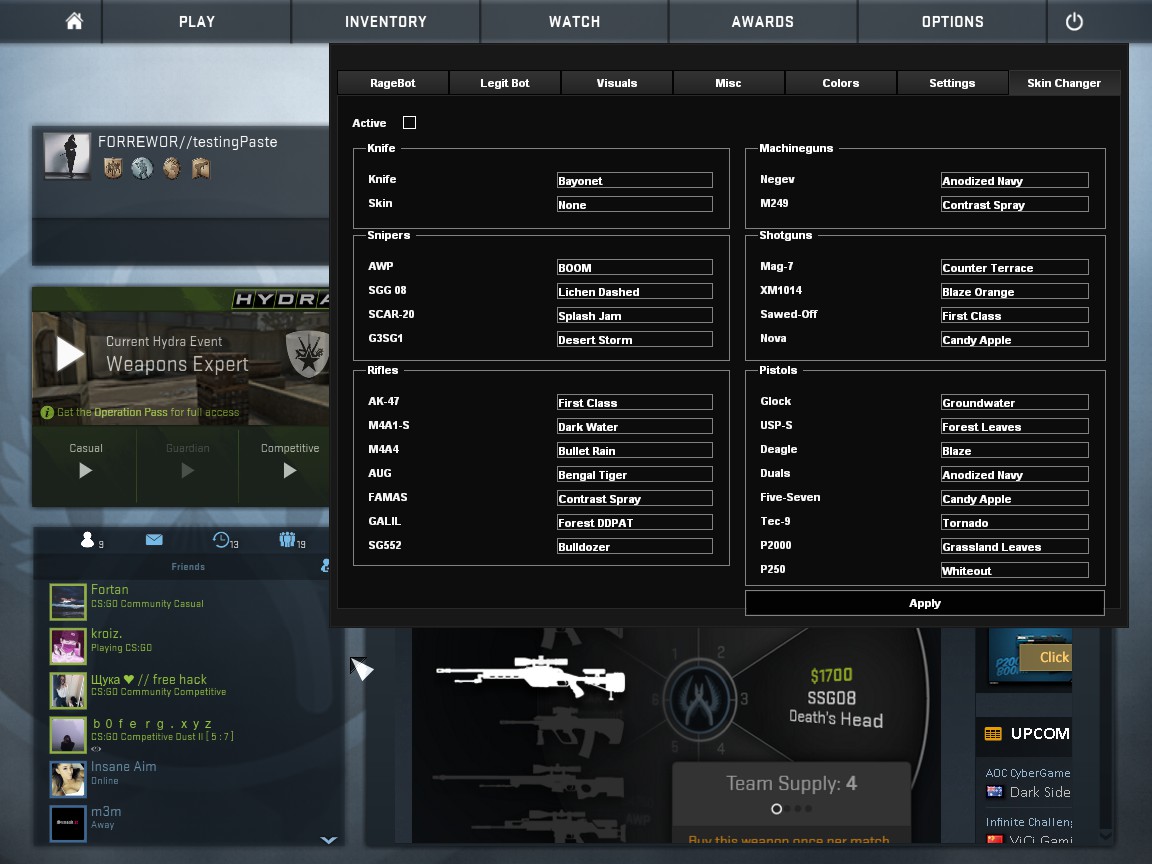Switch to the Settings tab
The width and height of the screenshot is (1152, 864).
[952, 83]
